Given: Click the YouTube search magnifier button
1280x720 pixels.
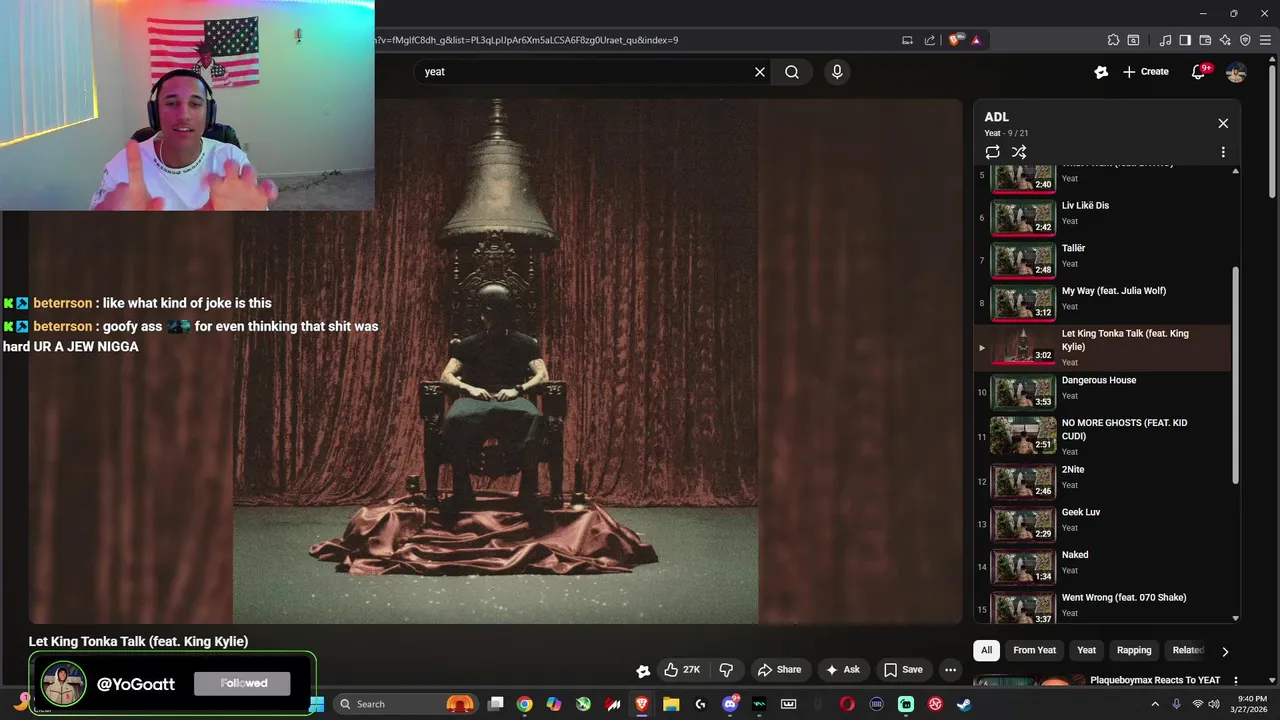Looking at the screenshot, I should coord(792,72).
